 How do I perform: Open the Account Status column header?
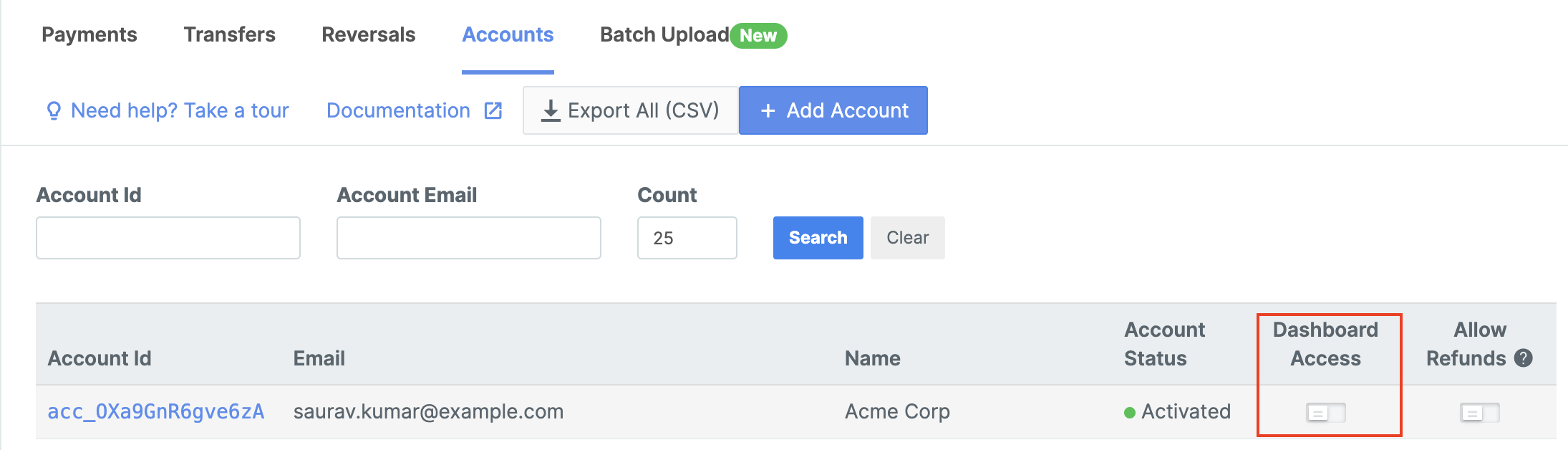[1165, 344]
